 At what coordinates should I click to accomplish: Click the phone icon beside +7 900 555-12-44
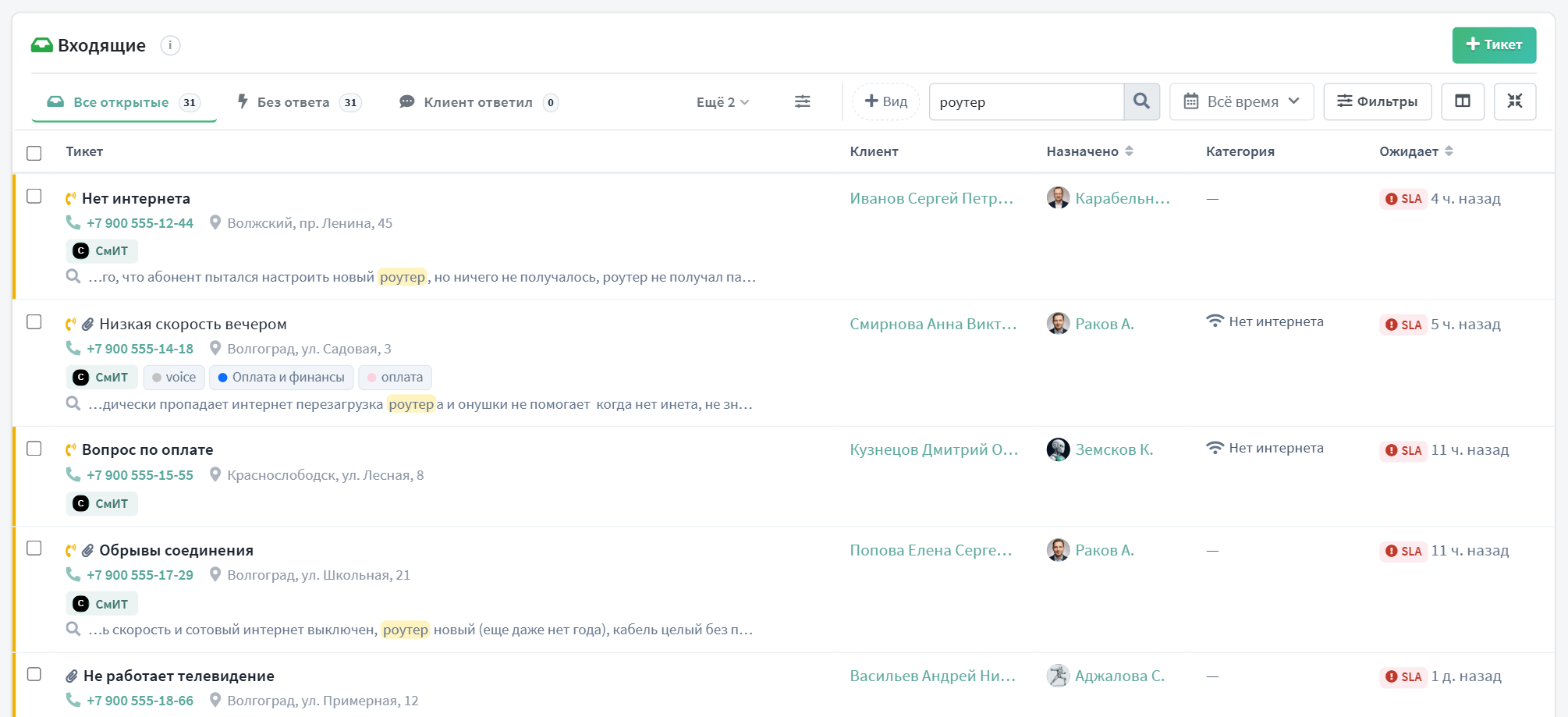pyautogui.click(x=73, y=223)
